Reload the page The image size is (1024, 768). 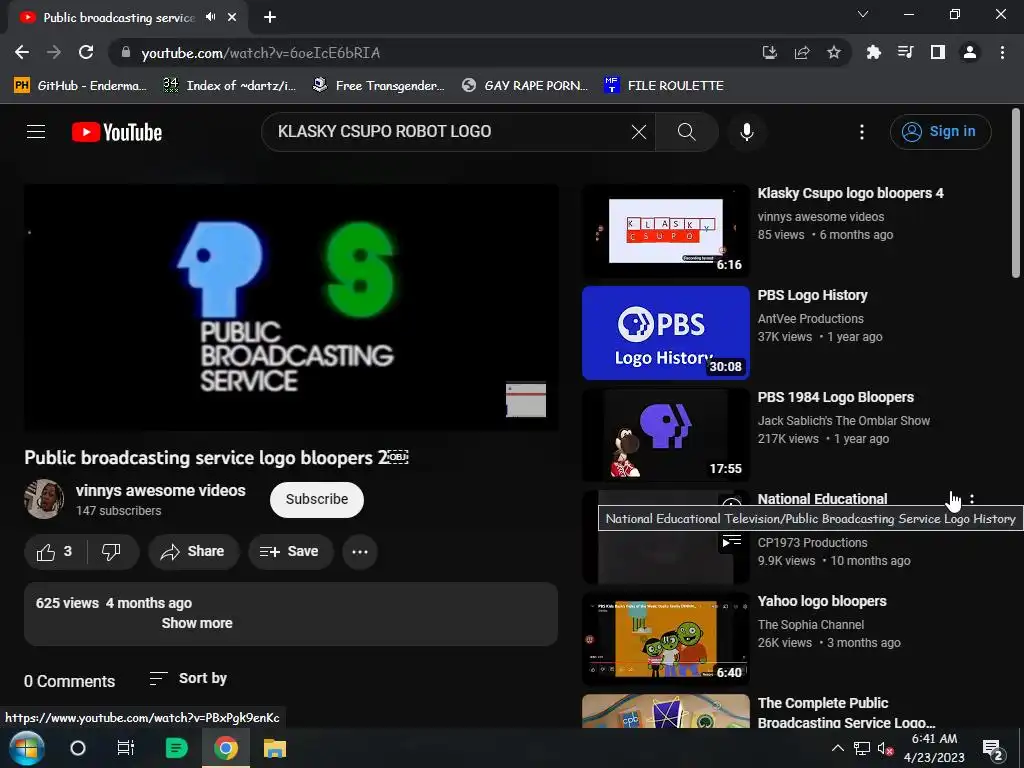pyautogui.click(x=86, y=52)
